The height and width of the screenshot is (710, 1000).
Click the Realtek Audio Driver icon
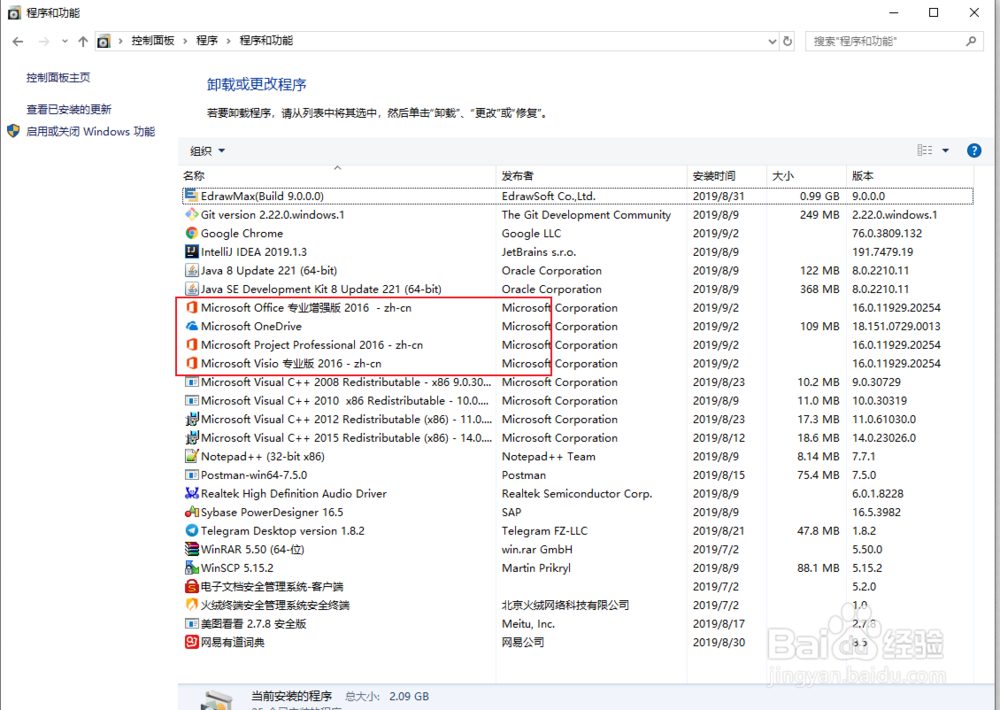[x=191, y=493]
